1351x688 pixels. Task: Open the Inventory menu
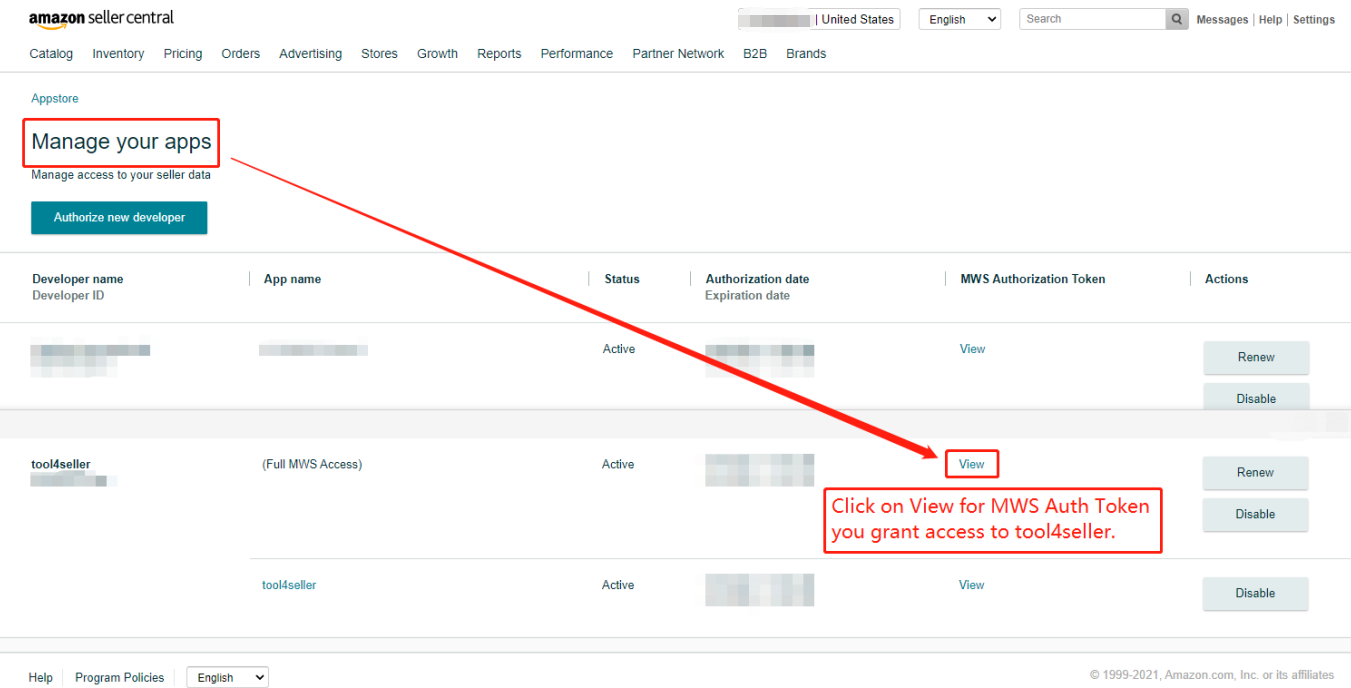click(x=118, y=54)
